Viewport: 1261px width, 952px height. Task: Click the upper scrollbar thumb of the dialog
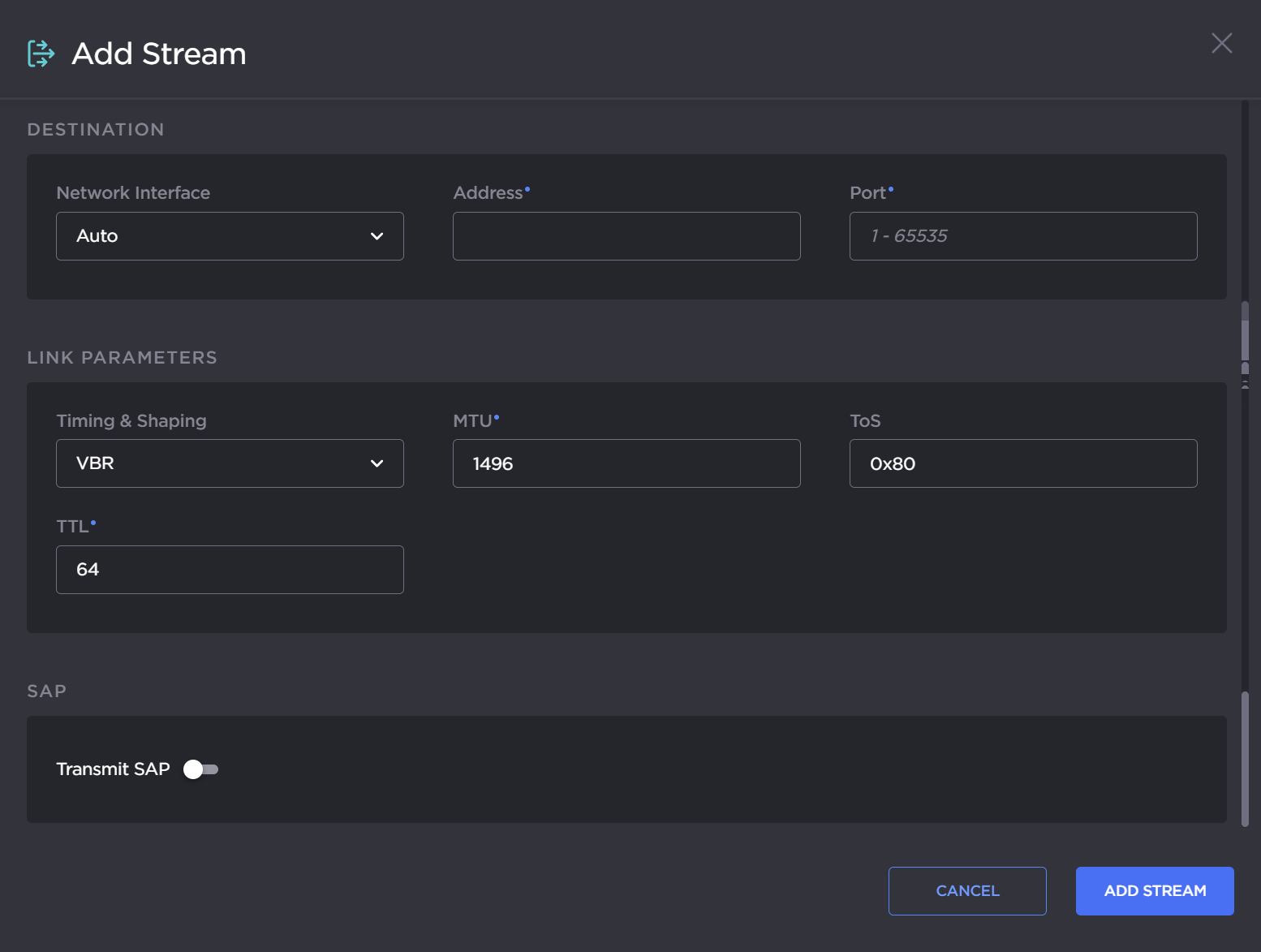[x=1245, y=331]
